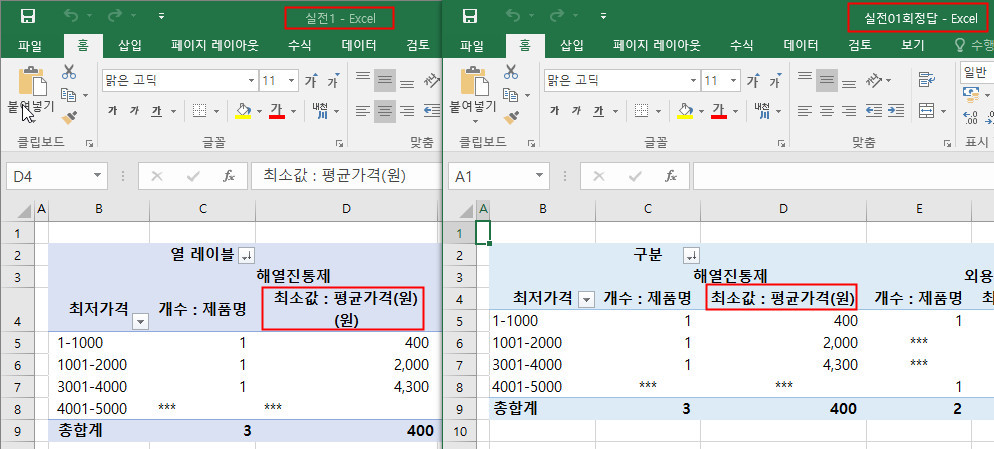Click the Undo arrow in 실전1 window
This screenshot has height=449, width=994.
tap(69, 17)
